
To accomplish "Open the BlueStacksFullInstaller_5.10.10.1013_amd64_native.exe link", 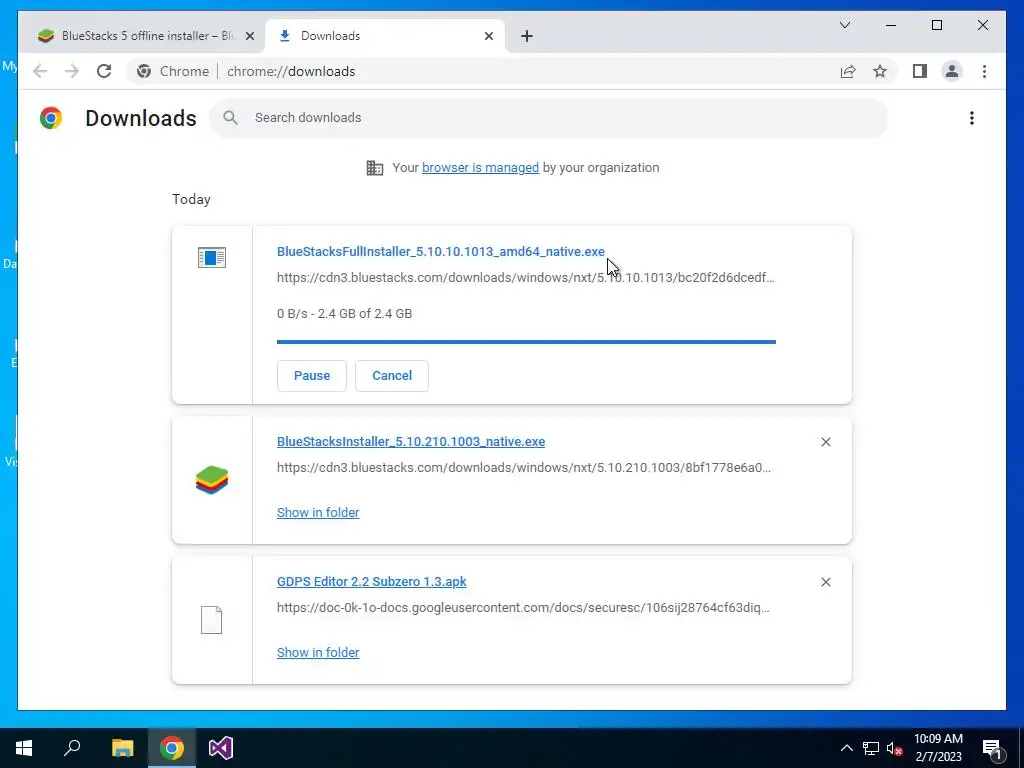I will [x=441, y=251].
